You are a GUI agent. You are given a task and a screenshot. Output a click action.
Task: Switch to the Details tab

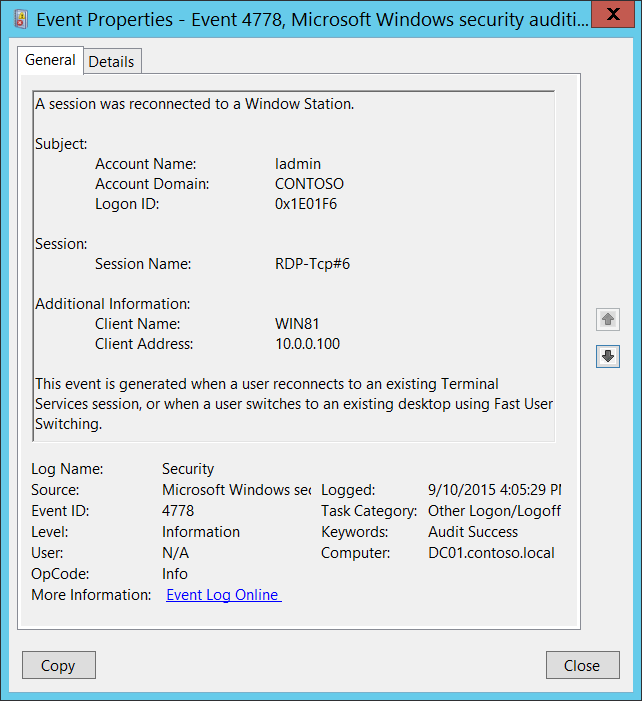[x=111, y=61]
